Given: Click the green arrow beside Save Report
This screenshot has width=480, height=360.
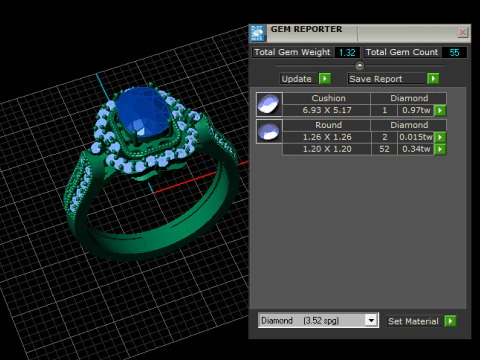Looking at the screenshot, I should click(x=433, y=79).
